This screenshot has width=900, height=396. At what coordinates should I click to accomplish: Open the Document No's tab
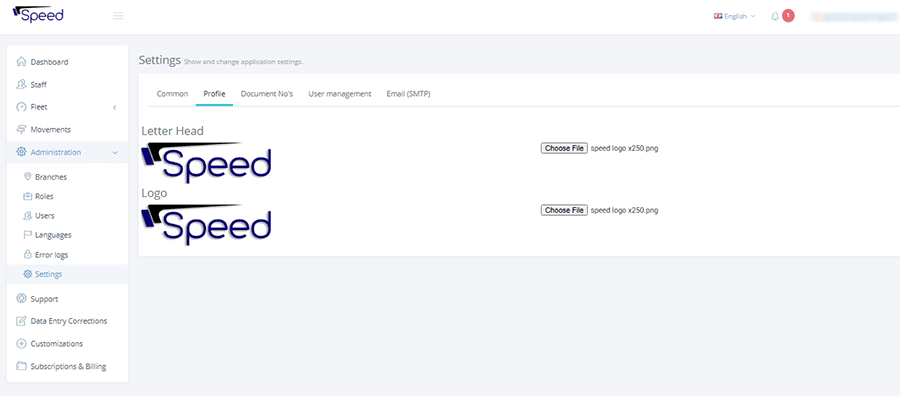click(267, 94)
